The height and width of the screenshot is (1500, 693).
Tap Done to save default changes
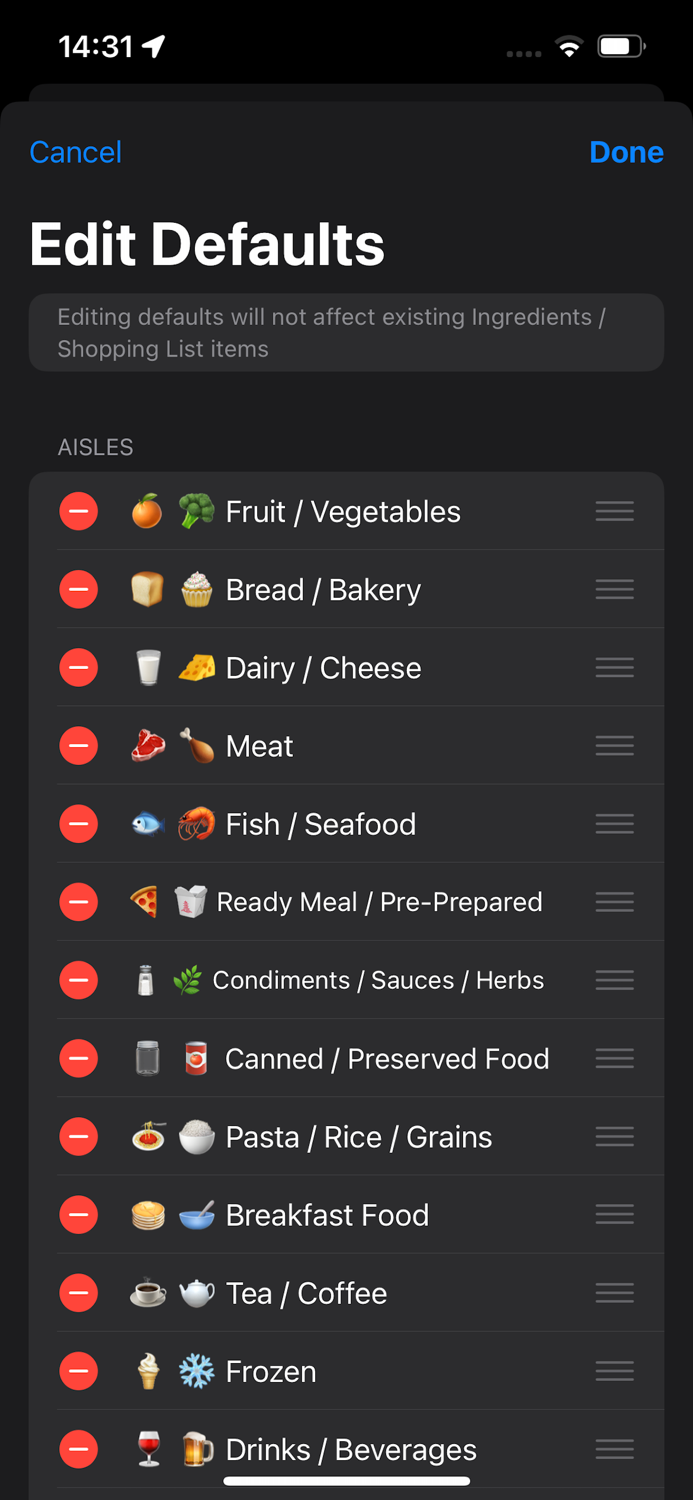tap(626, 152)
